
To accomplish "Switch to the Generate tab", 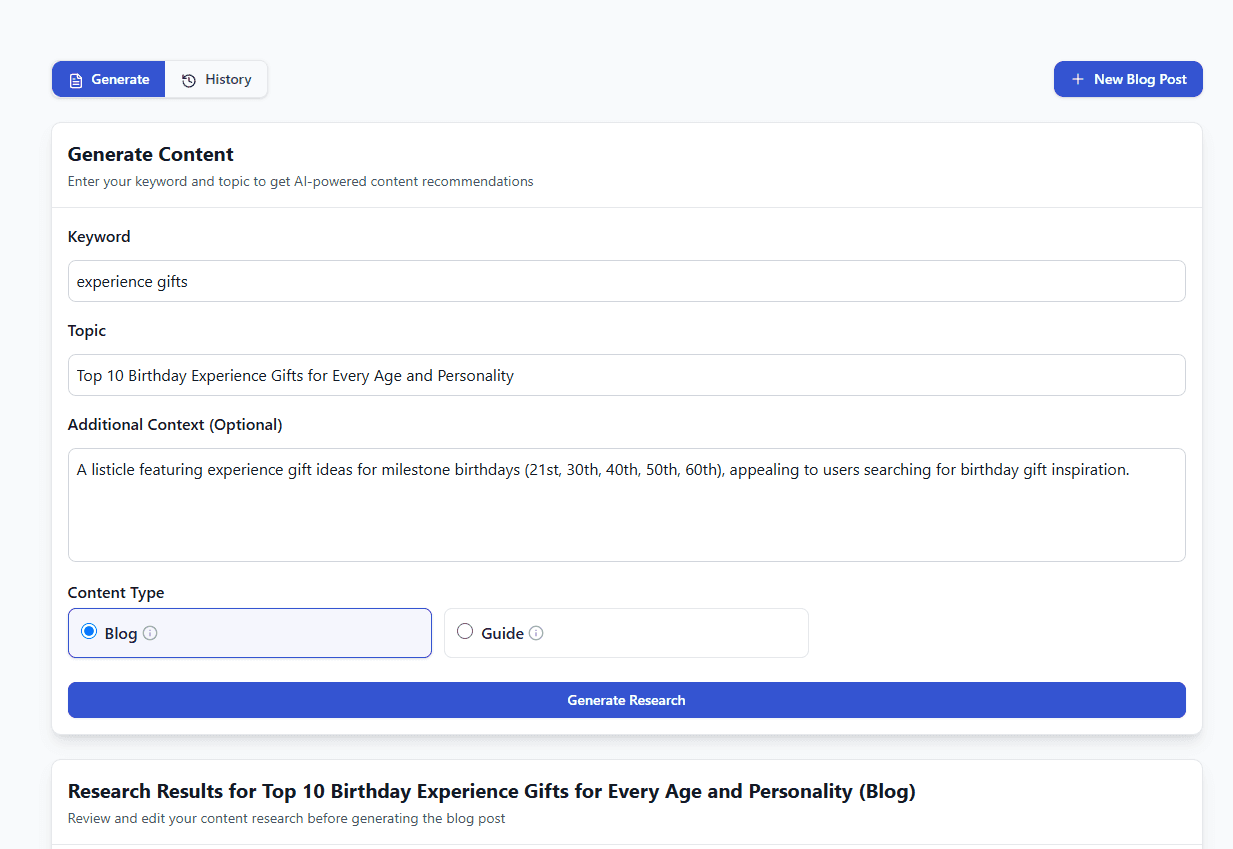I will click(109, 80).
